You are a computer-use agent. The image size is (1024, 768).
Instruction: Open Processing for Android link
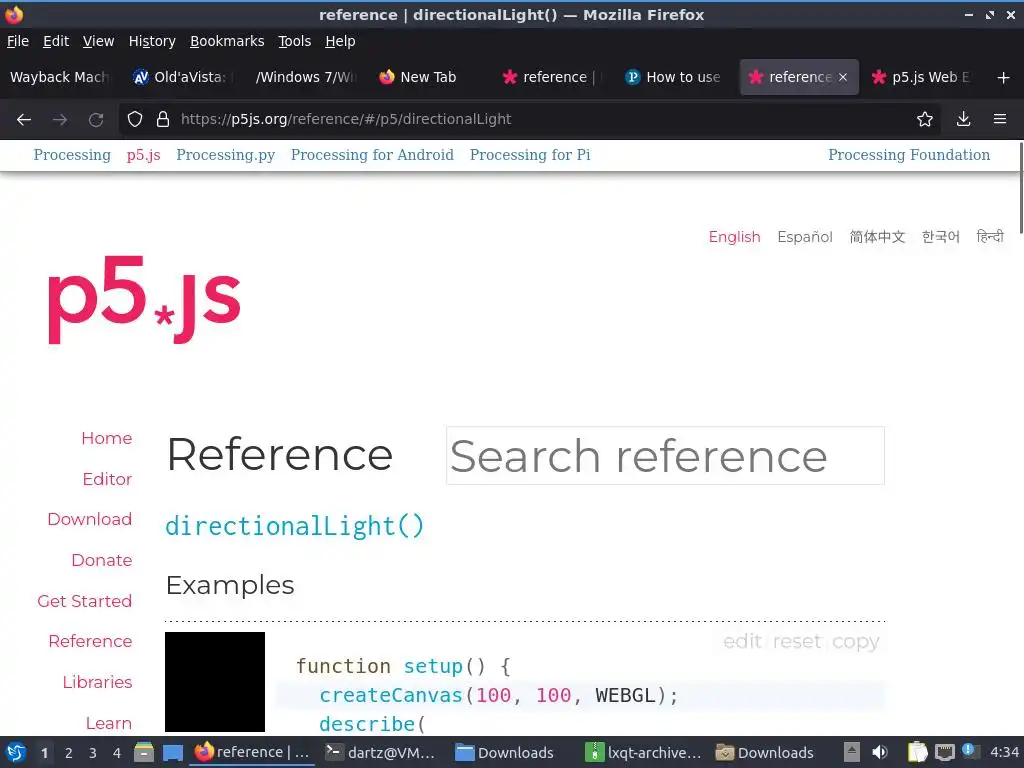[372, 155]
